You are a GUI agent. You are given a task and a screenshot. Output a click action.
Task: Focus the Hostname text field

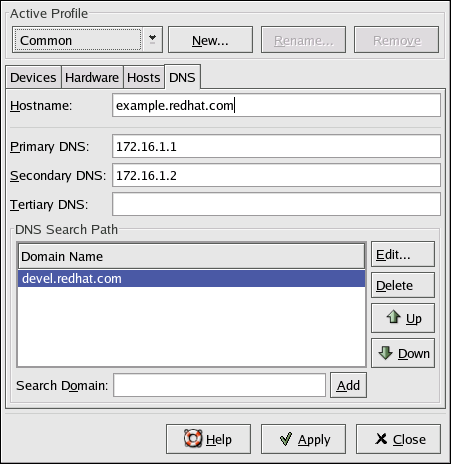pyautogui.click(x=276, y=105)
